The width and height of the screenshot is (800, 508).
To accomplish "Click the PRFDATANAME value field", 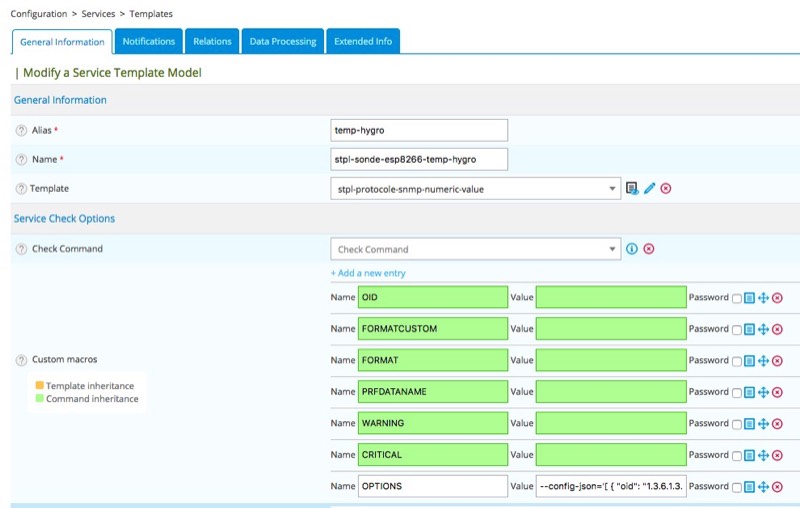I will tap(611, 392).
